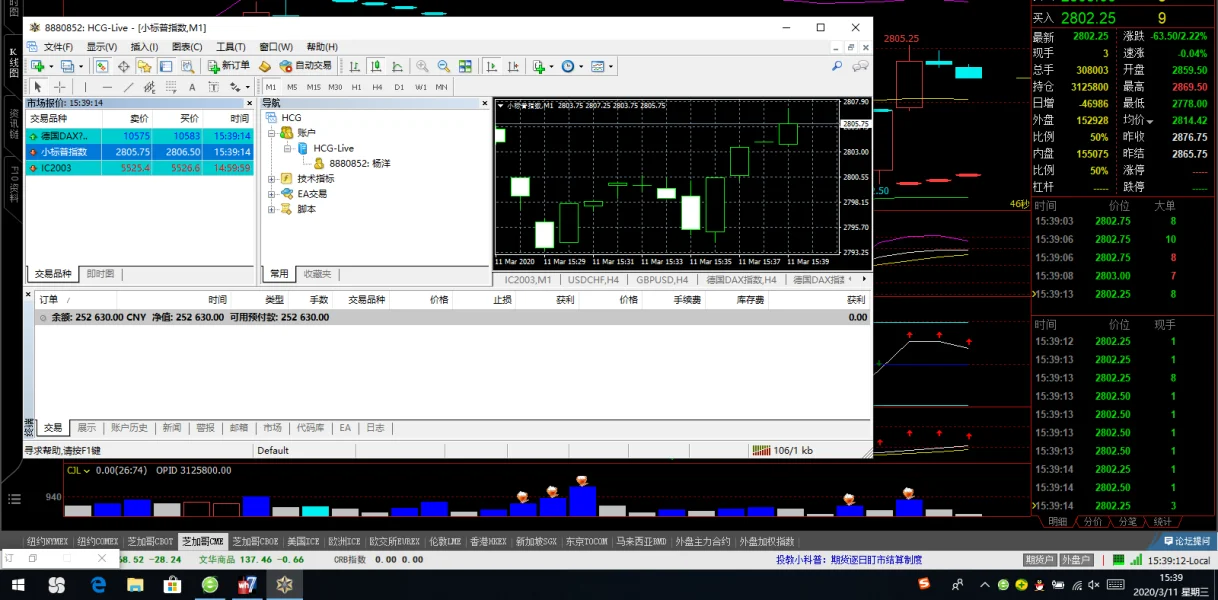Click the zoom out magnifier icon

(443, 66)
